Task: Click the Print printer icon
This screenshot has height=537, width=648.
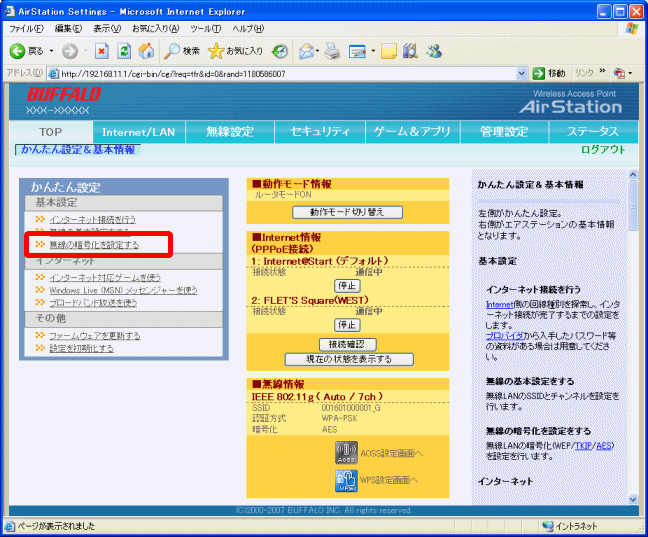Action: (x=332, y=51)
